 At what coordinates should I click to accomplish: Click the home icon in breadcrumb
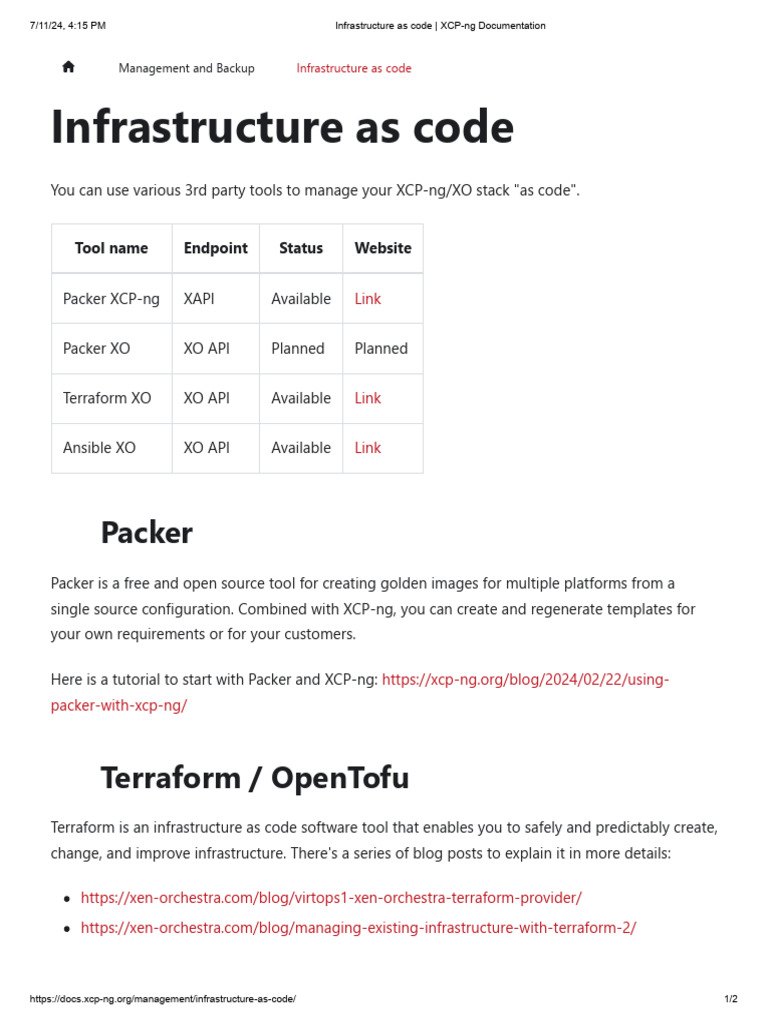pyautogui.click(x=68, y=67)
